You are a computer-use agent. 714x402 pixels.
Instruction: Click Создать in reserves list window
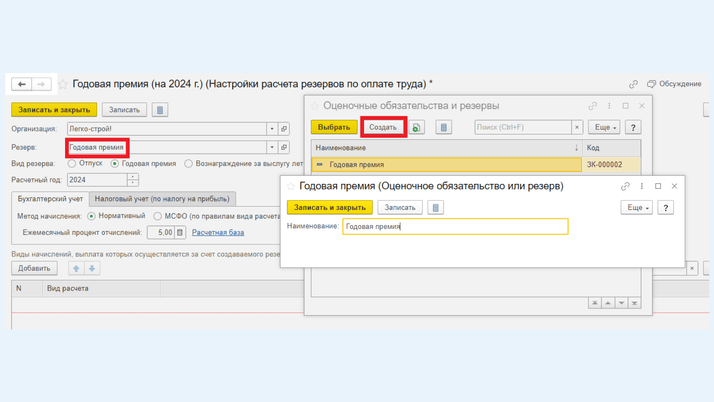(382, 127)
